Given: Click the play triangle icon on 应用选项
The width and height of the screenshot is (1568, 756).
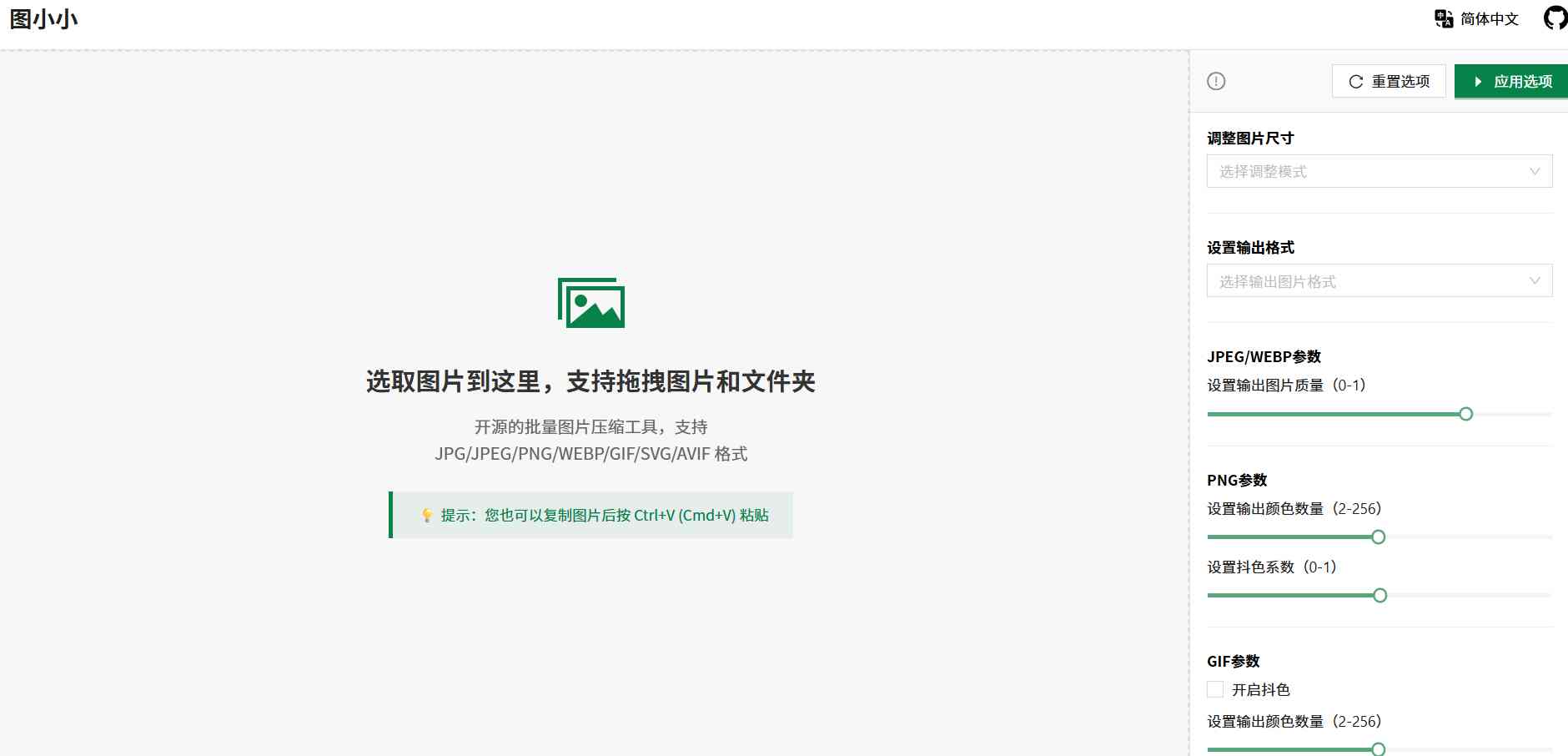Looking at the screenshot, I should click(1478, 81).
